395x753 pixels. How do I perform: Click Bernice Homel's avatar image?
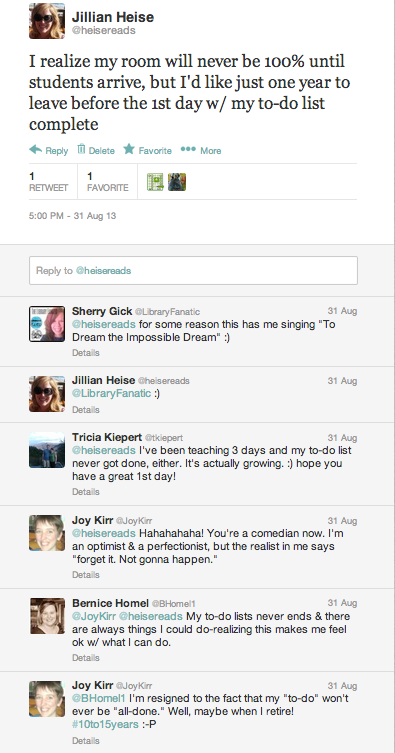(x=47, y=616)
